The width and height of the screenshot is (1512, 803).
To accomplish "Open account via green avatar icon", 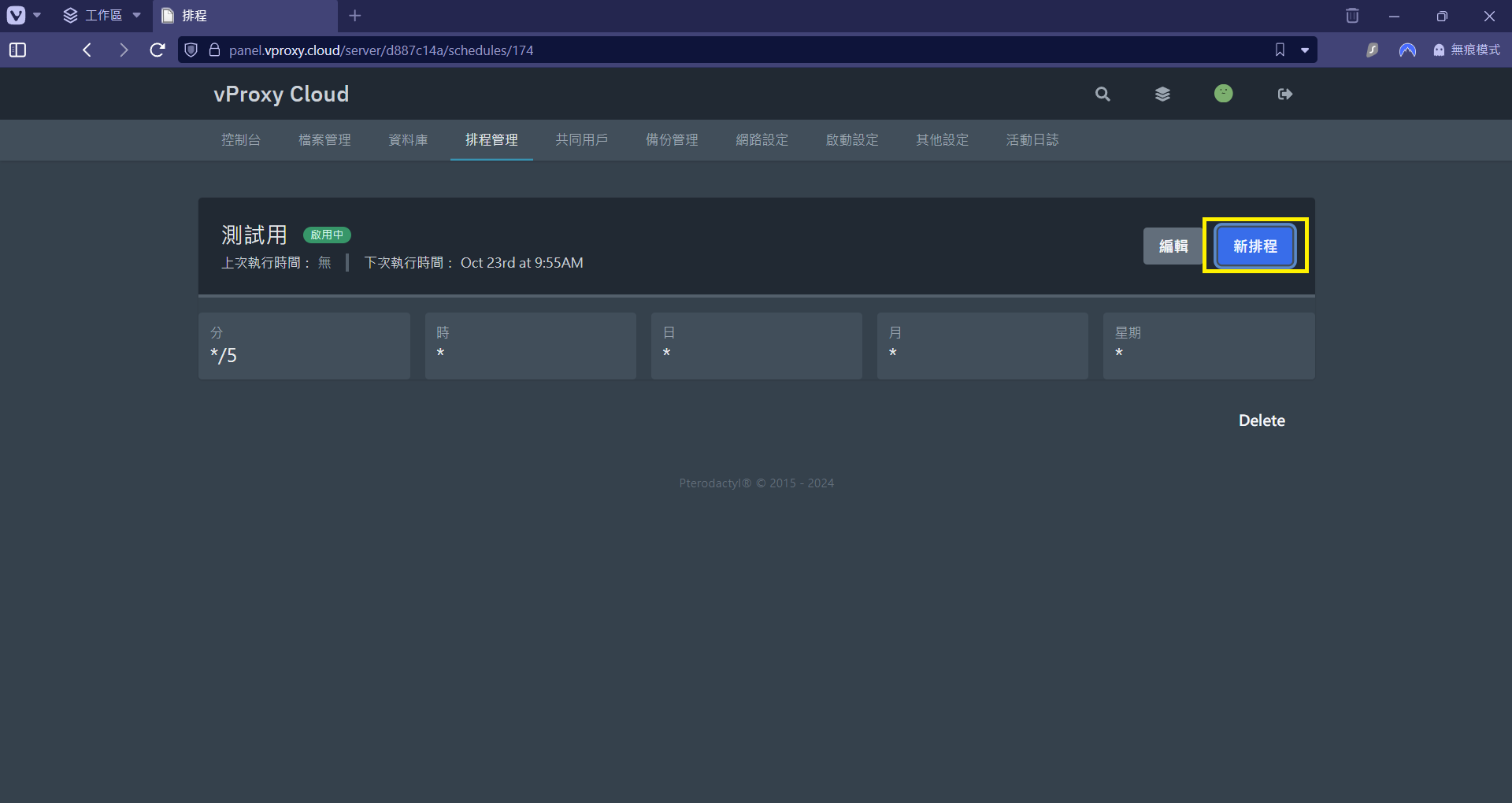I will coord(1223,94).
